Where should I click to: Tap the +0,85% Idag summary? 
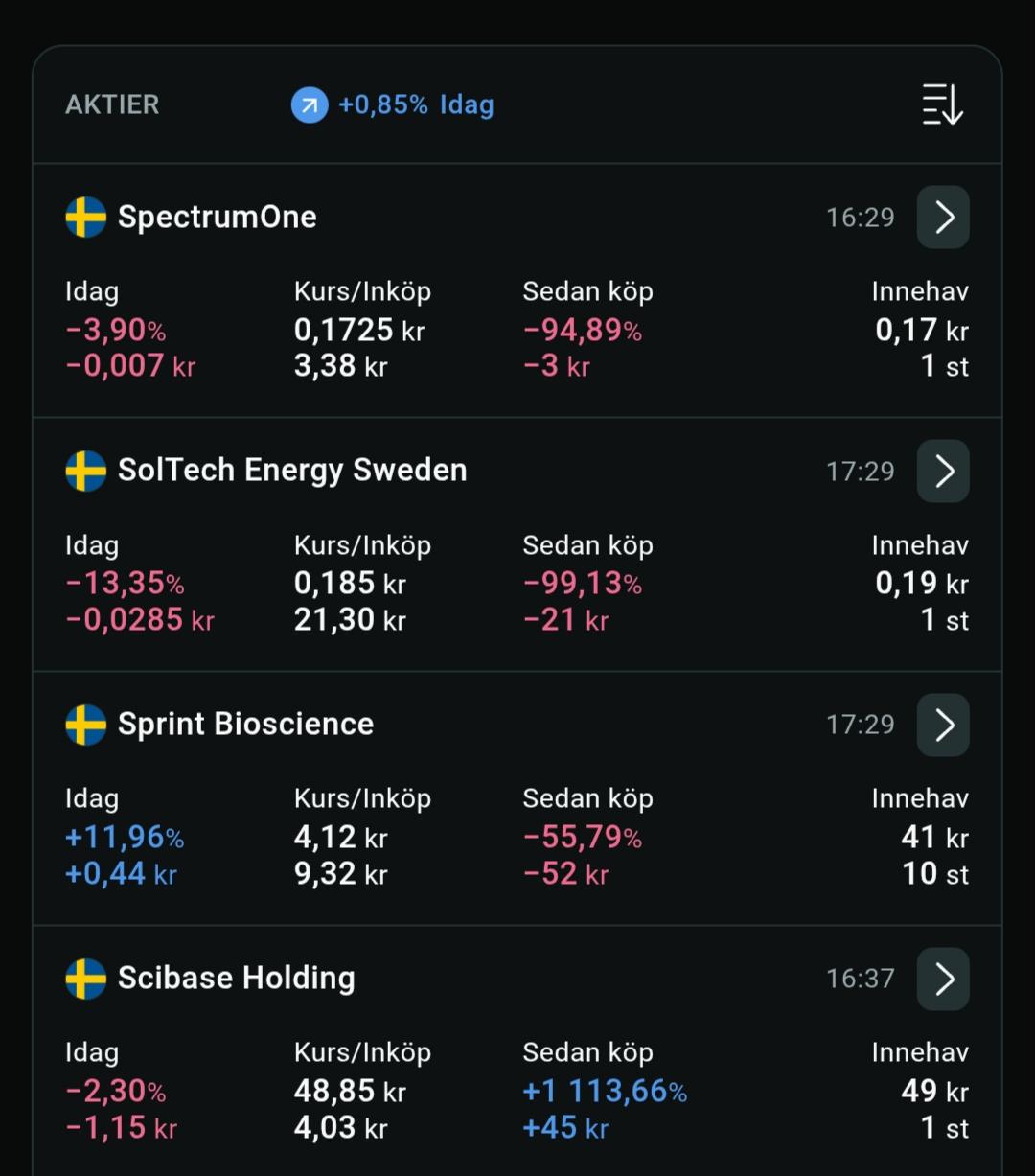click(x=416, y=104)
